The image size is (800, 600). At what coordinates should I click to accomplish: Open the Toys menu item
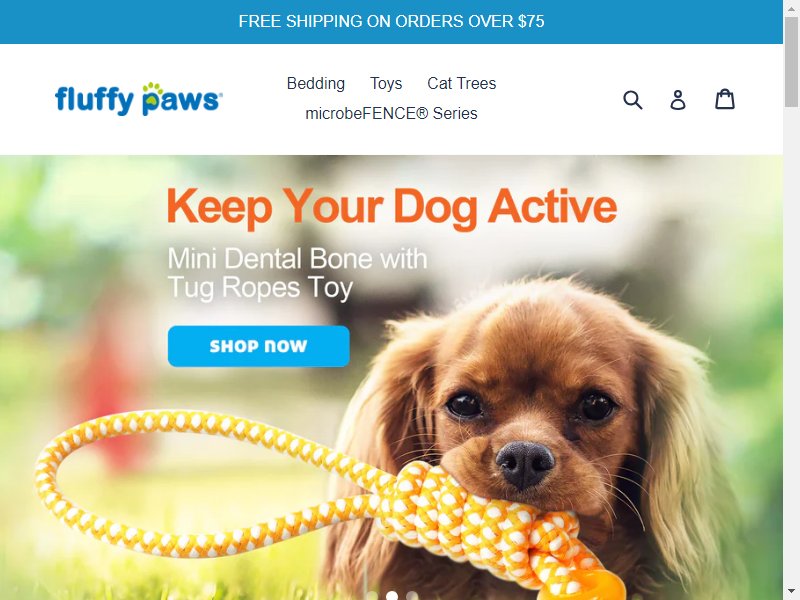point(386,83)
